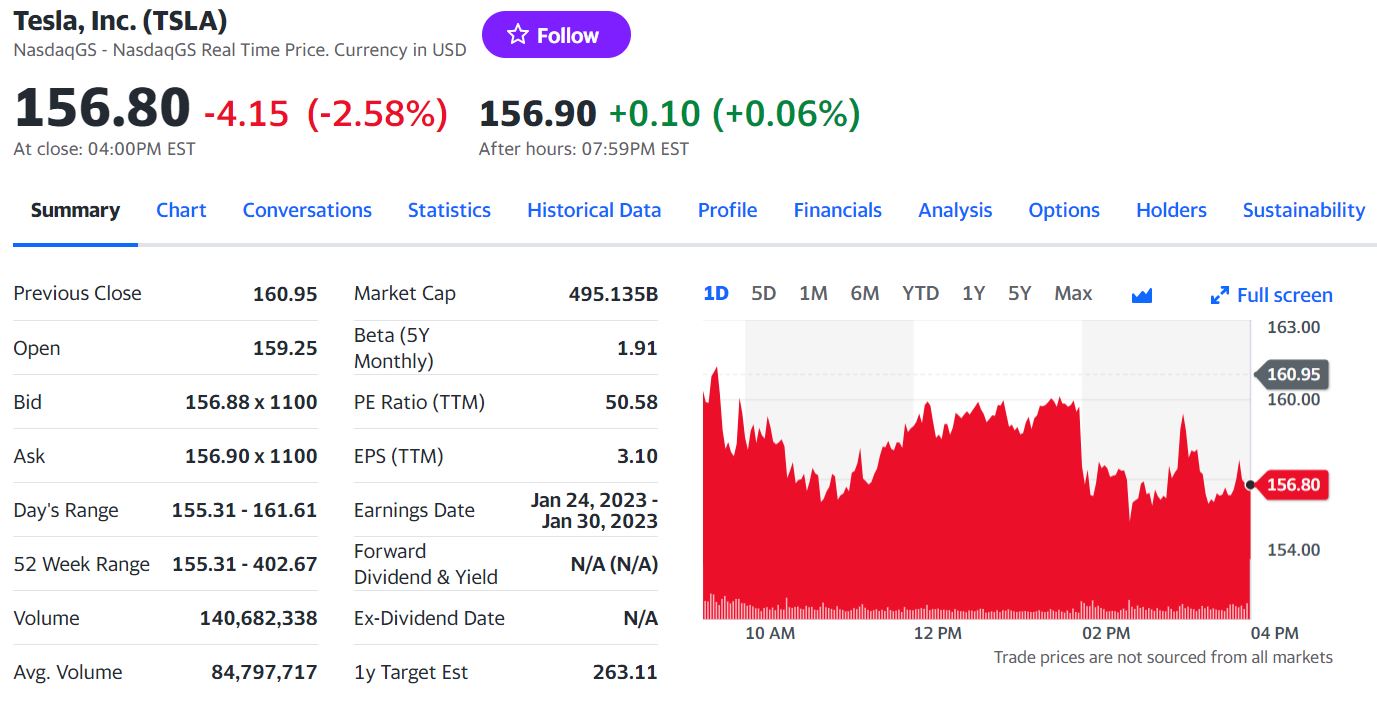
Task: Open the Statistics tab
Action: [x=449, y=210]
